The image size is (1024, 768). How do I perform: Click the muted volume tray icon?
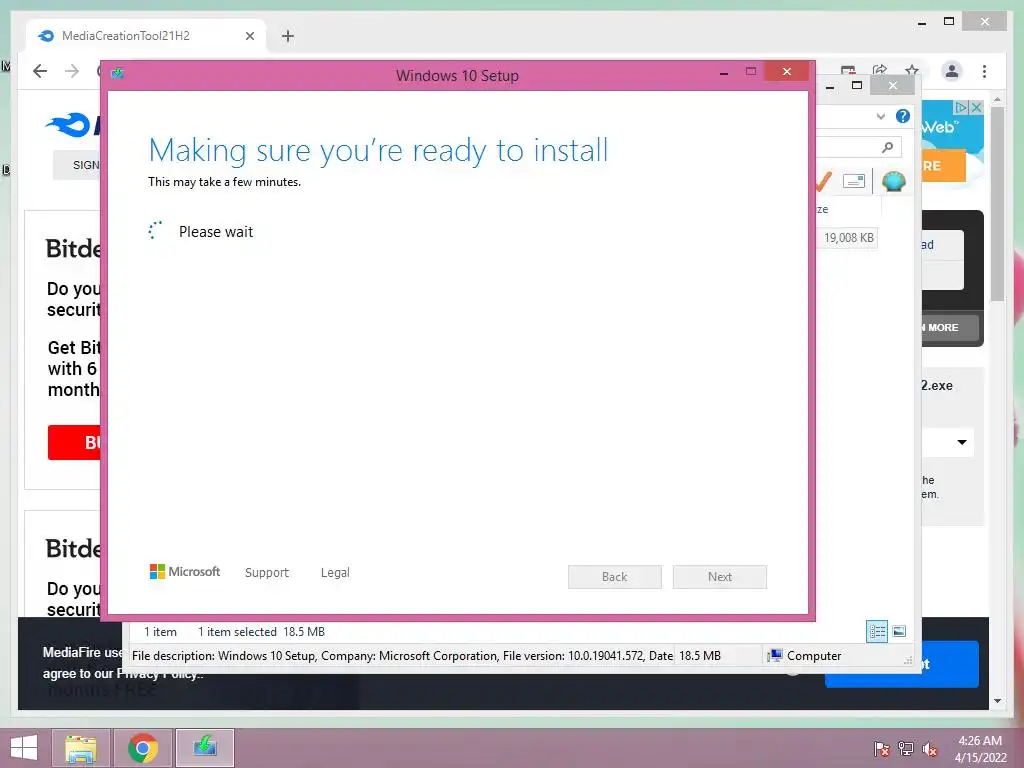[930, 749]
